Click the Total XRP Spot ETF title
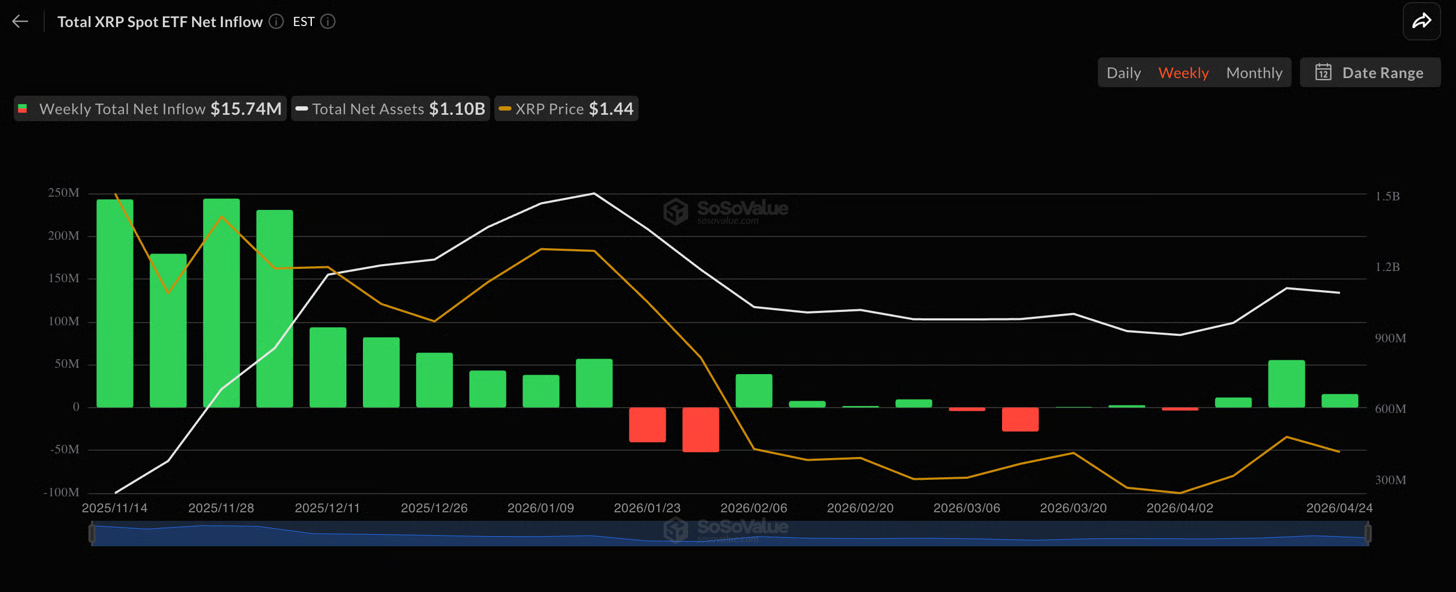The height and width of the screenshot is (592, 1456). tap(160, 21)
